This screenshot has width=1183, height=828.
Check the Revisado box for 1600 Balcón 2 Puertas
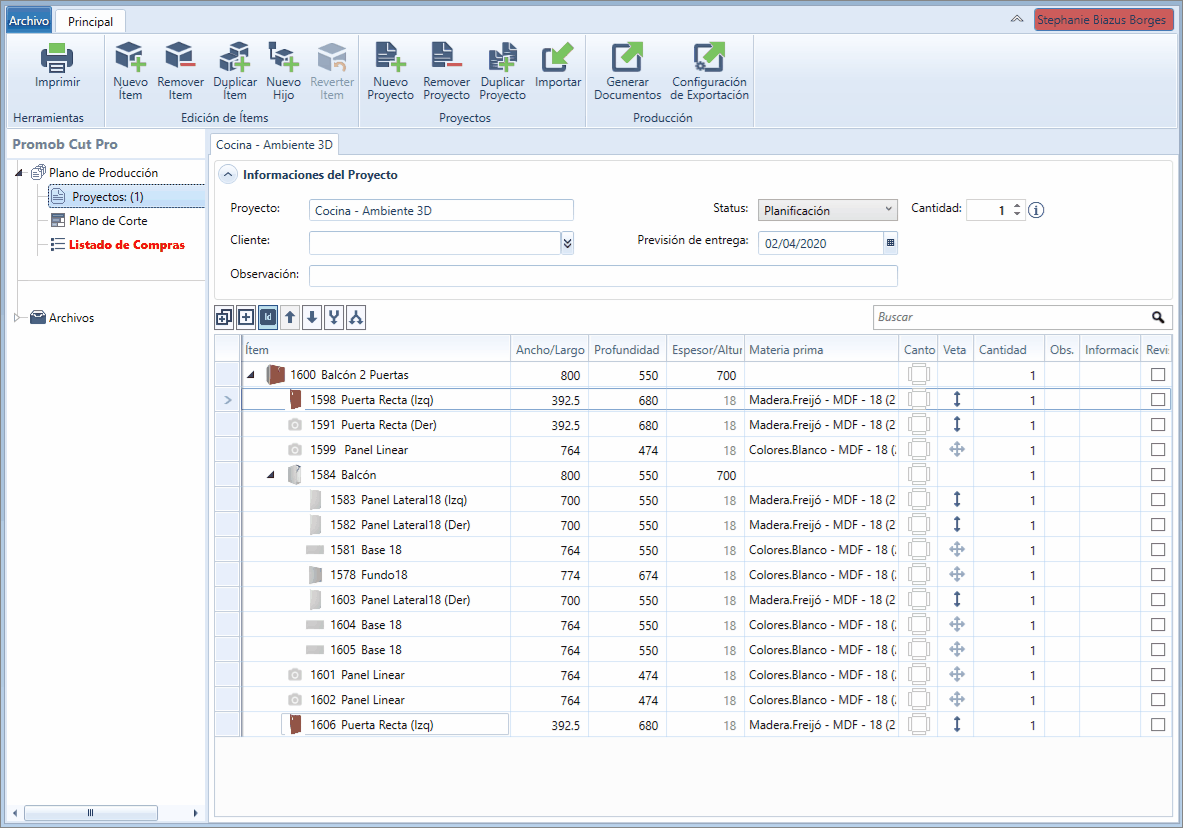pos(1157,374)
